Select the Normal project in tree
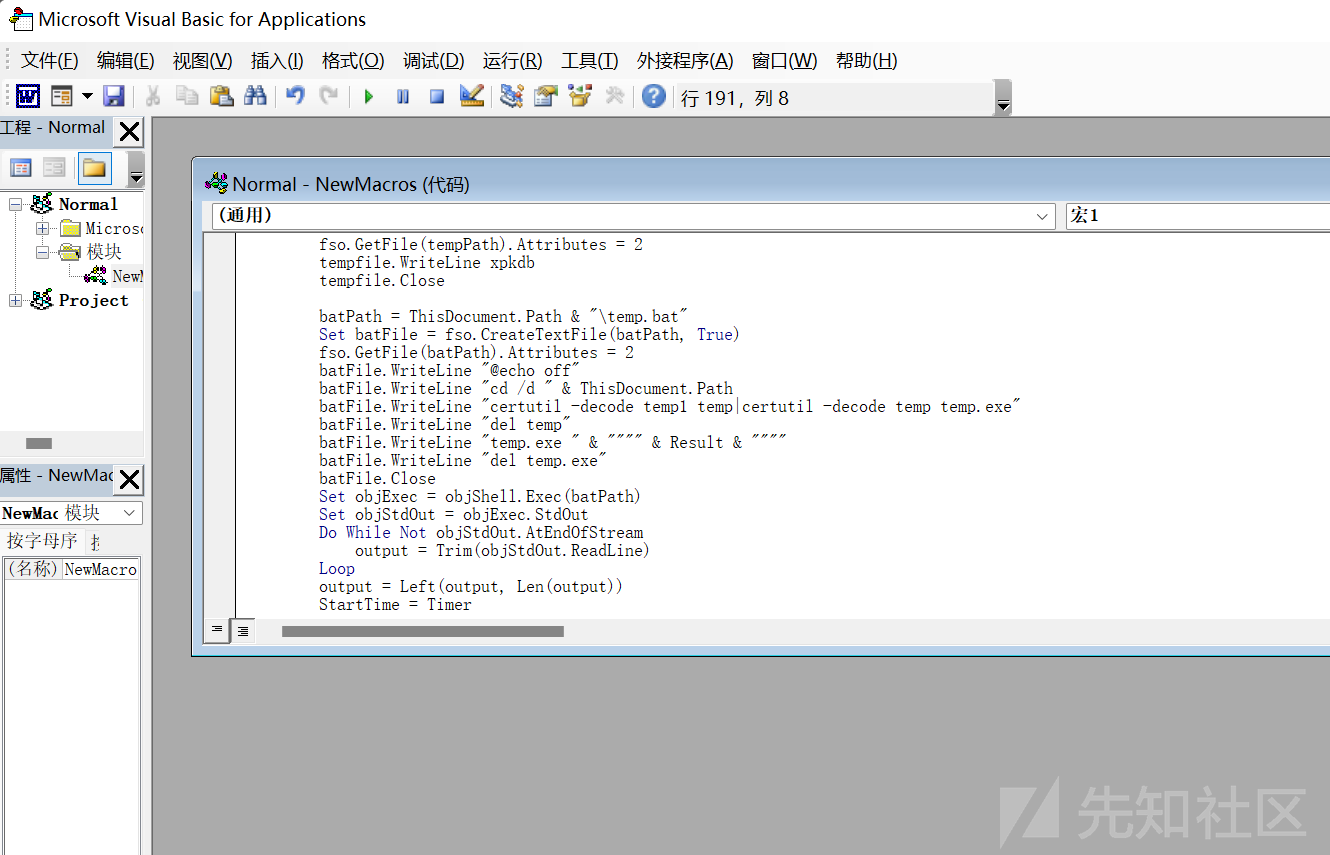 (x=88, y=204)
